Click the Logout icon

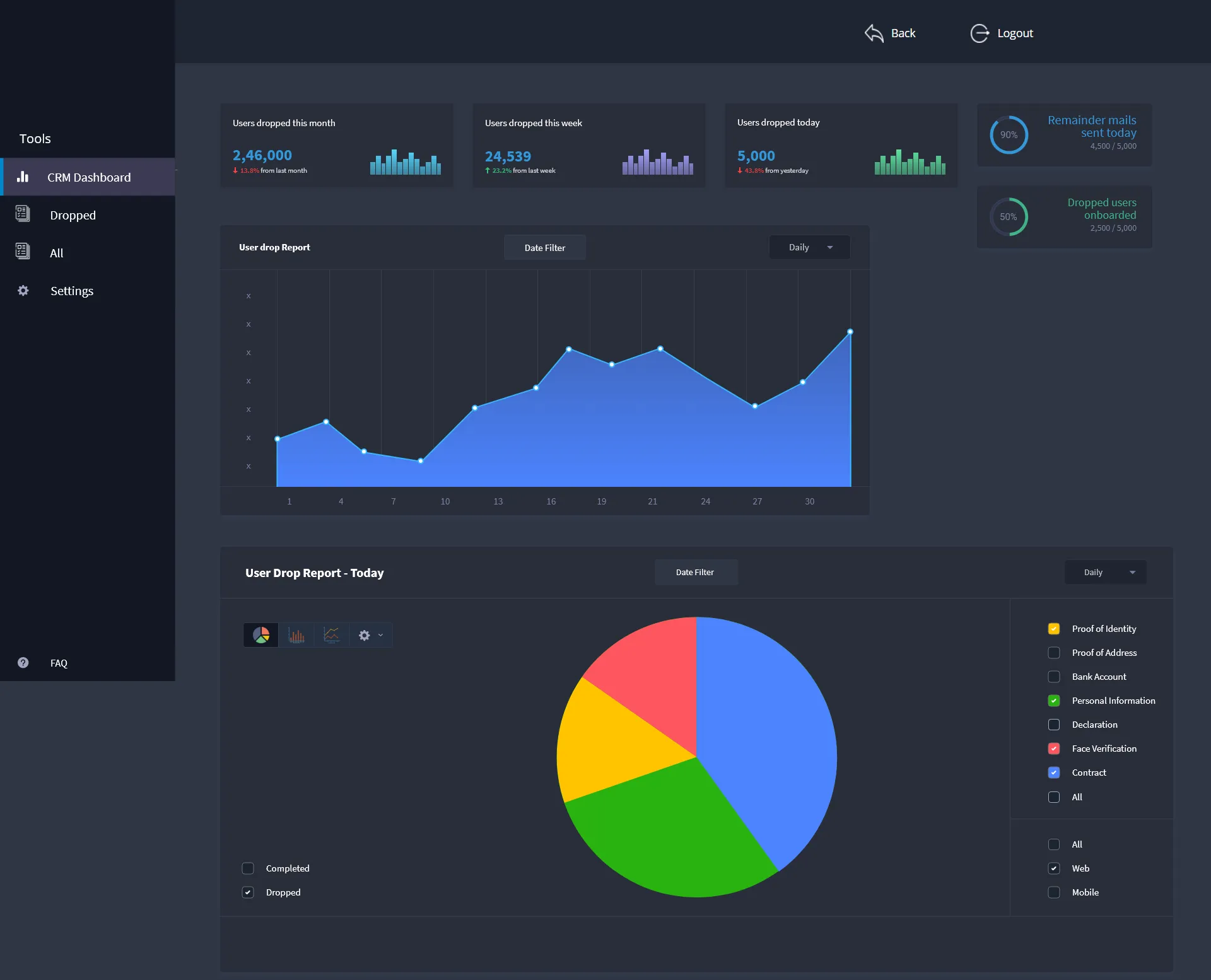point(980,33)
